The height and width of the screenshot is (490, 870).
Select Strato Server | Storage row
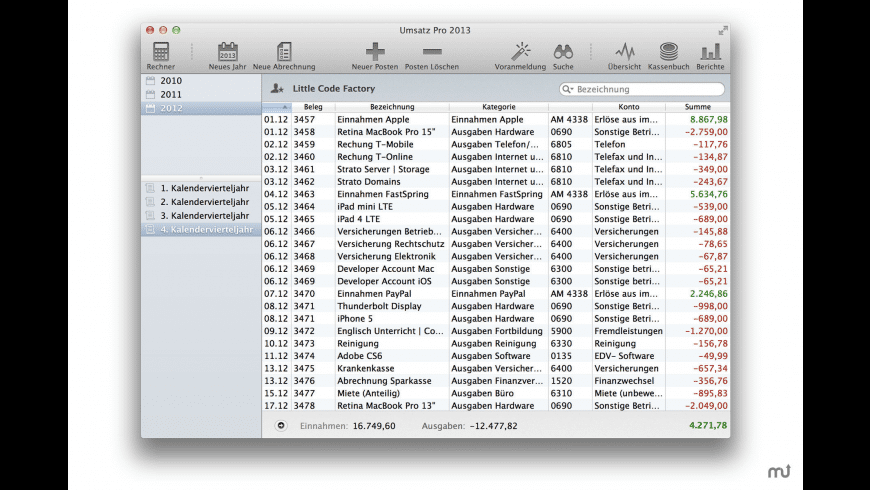(495, 169)
